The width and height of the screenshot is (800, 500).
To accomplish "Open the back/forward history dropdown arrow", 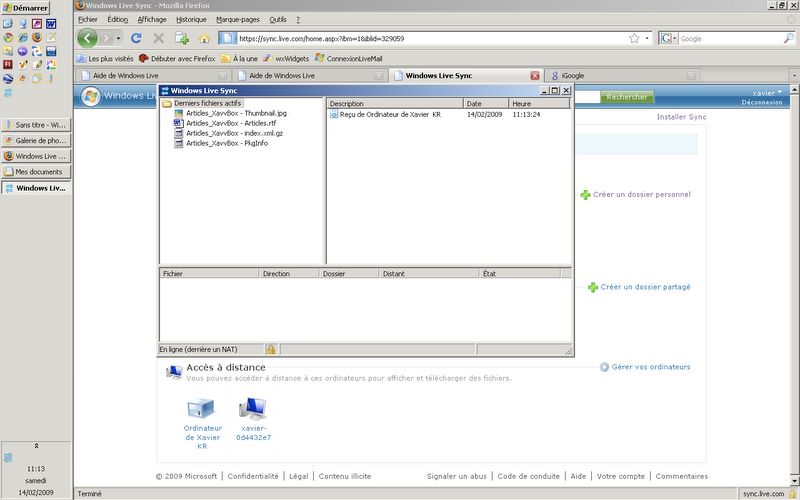I will pyautogui.click(x=118, y=38).
